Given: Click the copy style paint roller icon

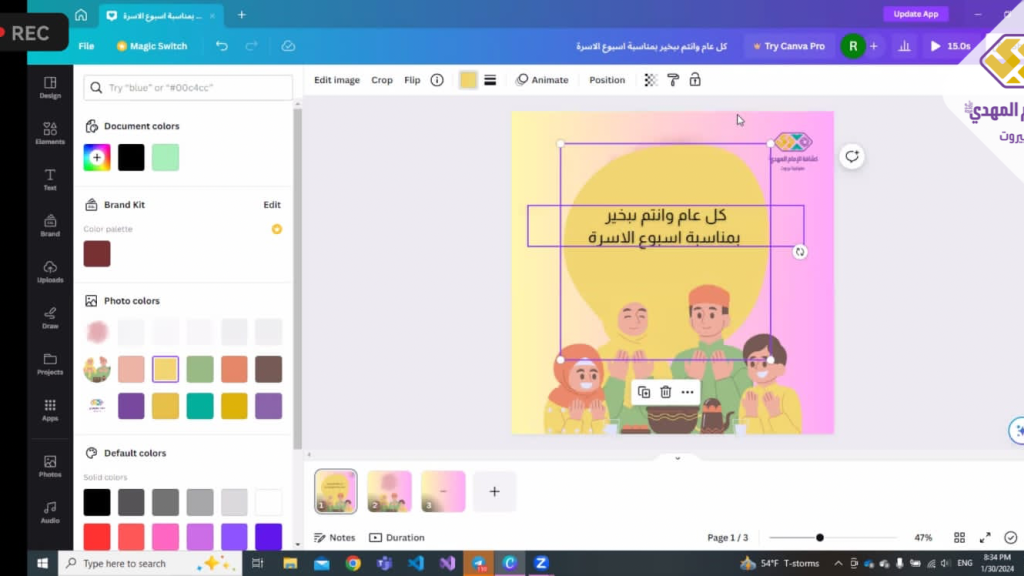Looking at the screenshot, I should pos(673,80).
